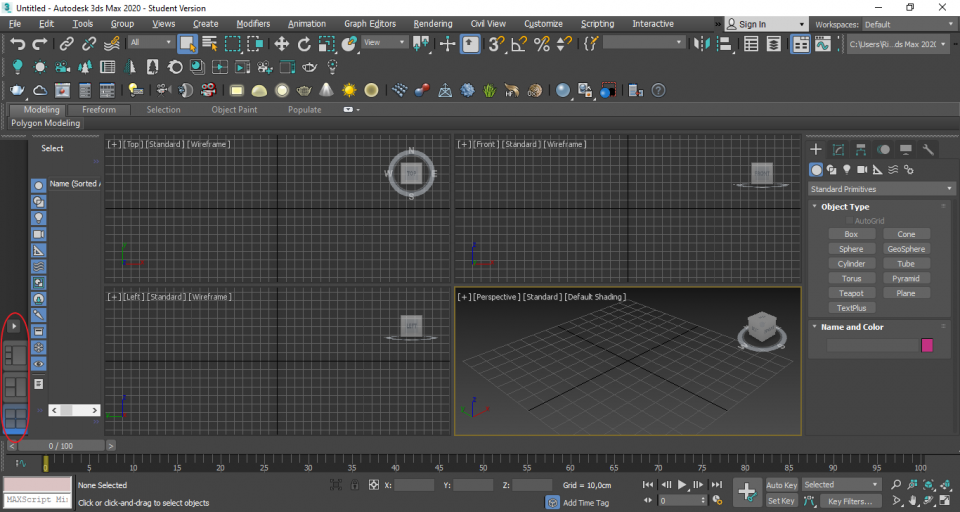
Task: Click the Top viewport ViewCube compass
Action: click(x=411, y=173)
